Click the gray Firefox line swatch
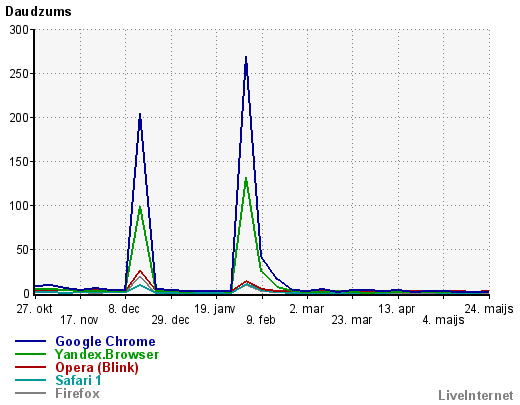 pos(30,393)
